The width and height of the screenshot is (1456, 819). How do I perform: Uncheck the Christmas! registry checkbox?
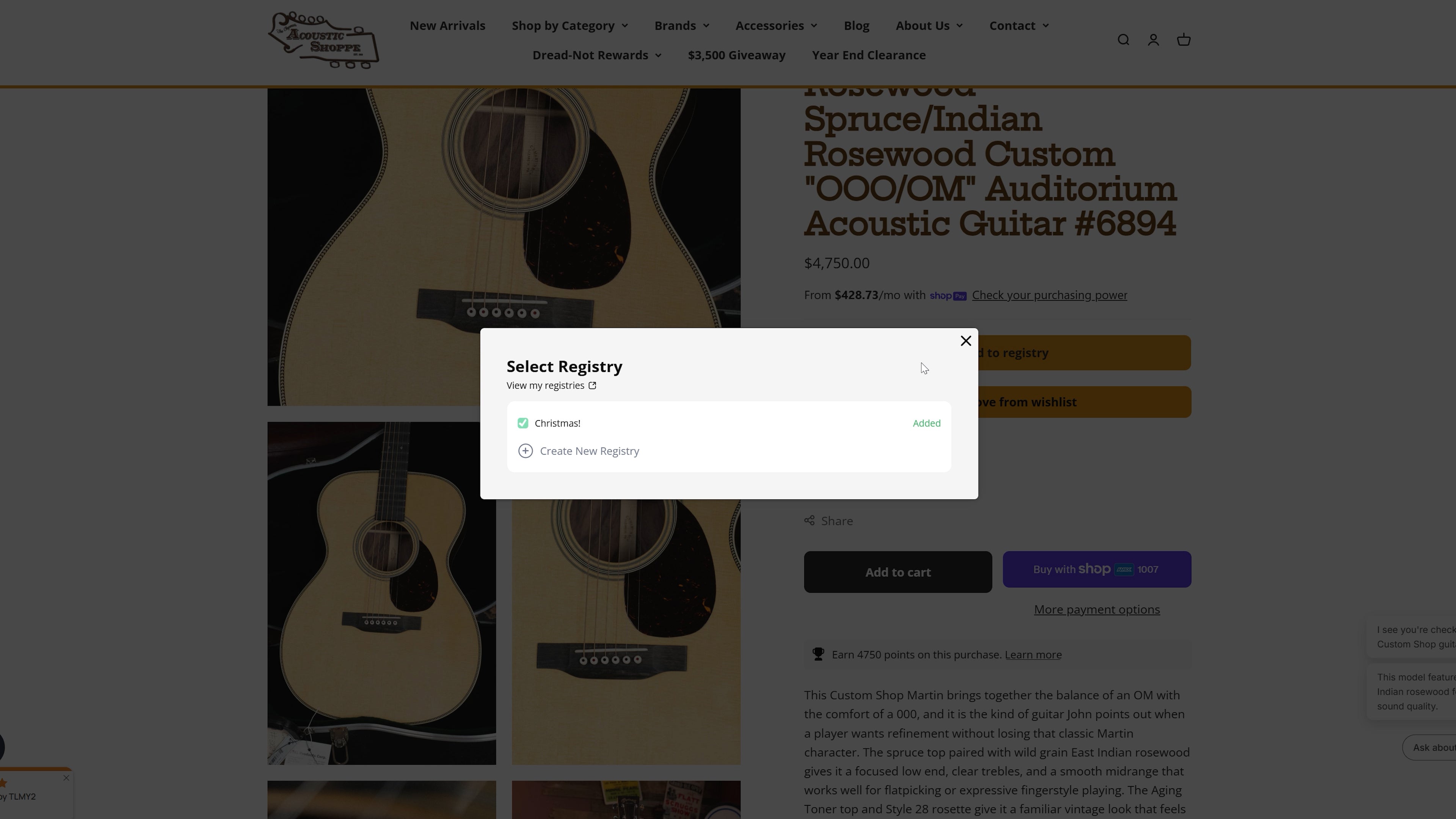(x=523, y=424)
